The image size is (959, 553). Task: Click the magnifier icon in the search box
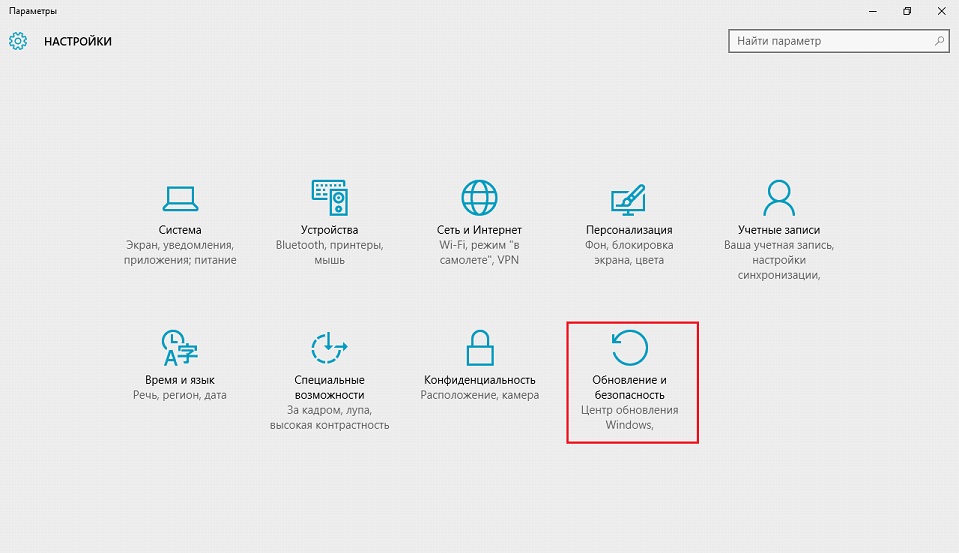939,42
